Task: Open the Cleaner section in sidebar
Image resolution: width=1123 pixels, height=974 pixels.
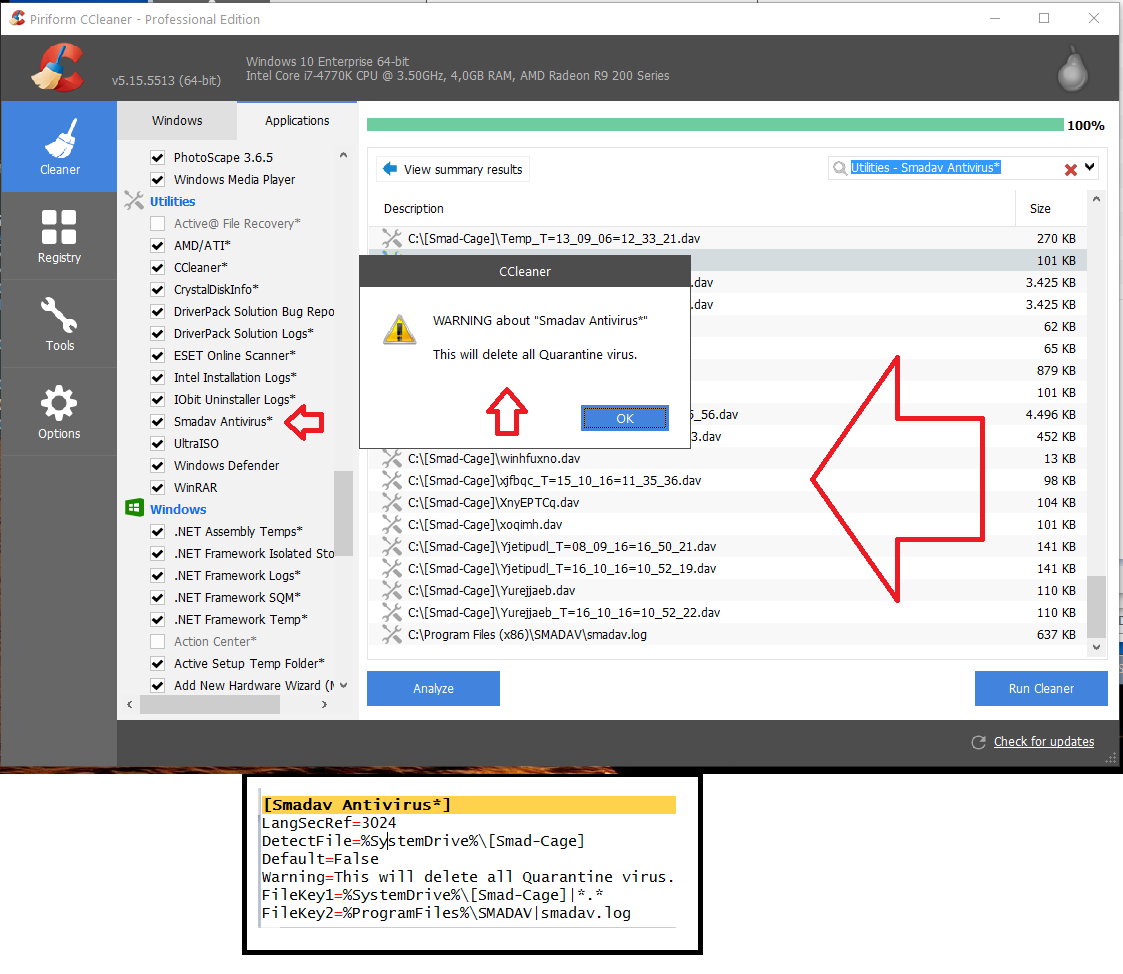Action: (x=59, y=146)
